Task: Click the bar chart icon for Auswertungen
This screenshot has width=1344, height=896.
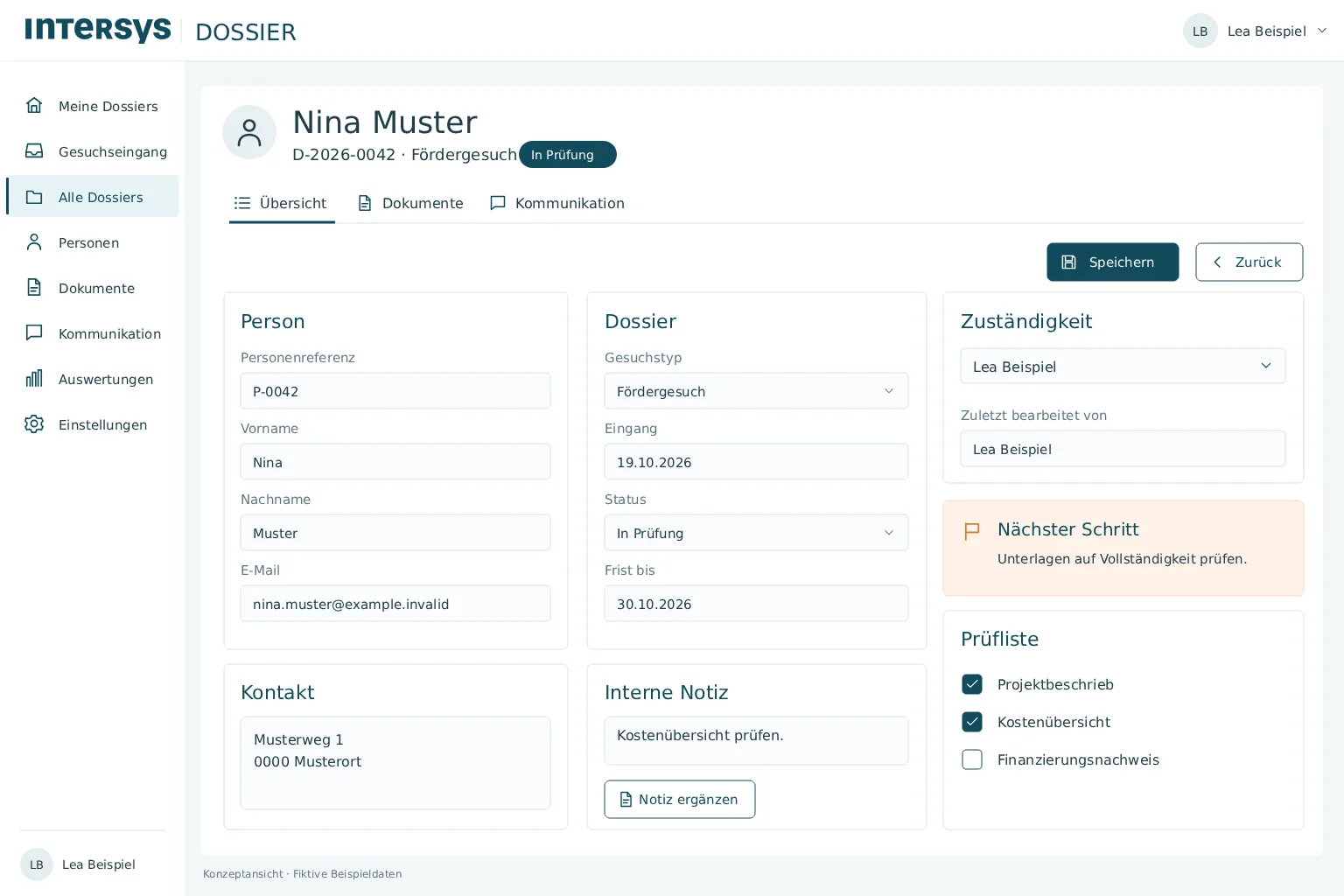Action: pyautogui.click(x=34, y=379)
